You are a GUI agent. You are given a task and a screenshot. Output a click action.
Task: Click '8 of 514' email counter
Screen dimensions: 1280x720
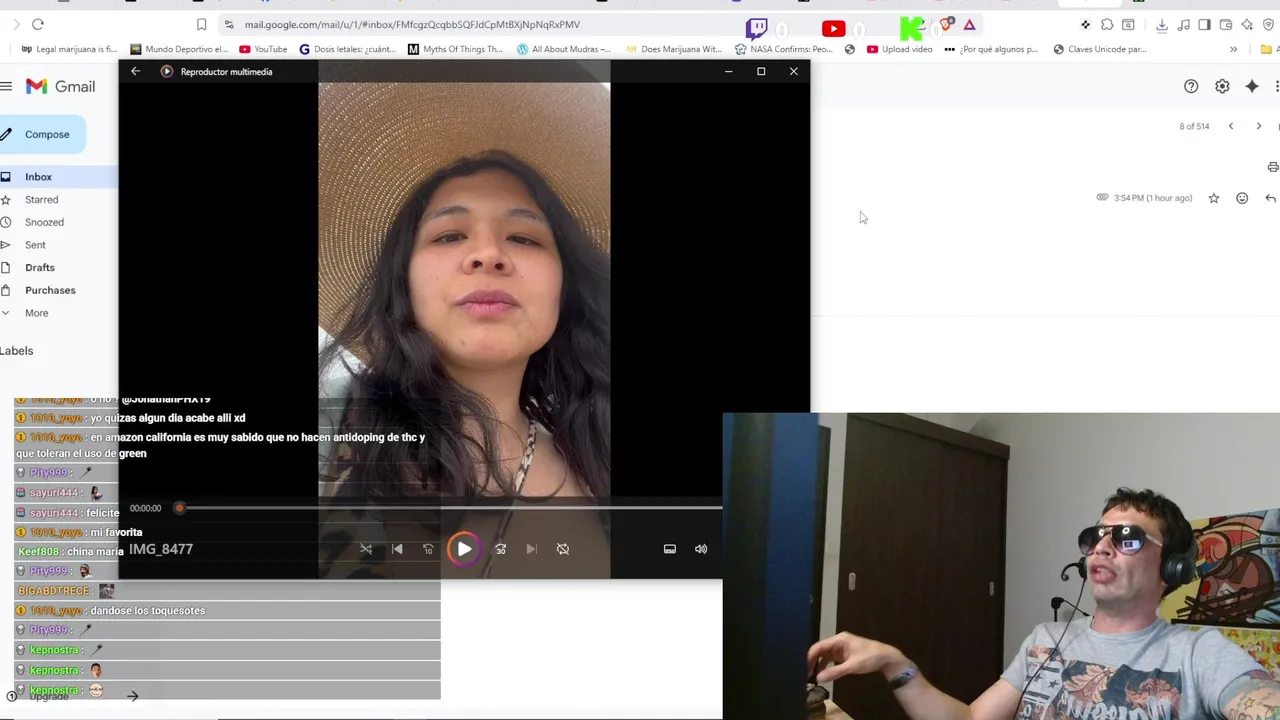tap(1194, 126)
